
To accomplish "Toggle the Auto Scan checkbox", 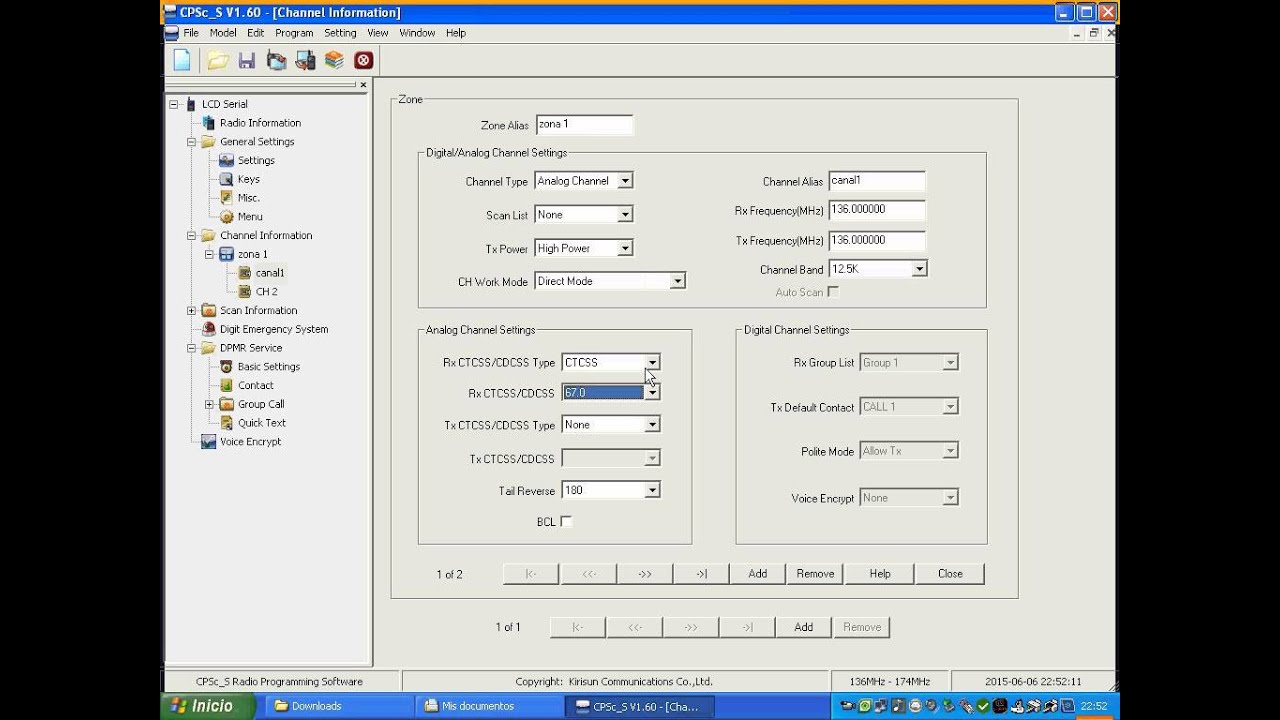I will point(833,292).
